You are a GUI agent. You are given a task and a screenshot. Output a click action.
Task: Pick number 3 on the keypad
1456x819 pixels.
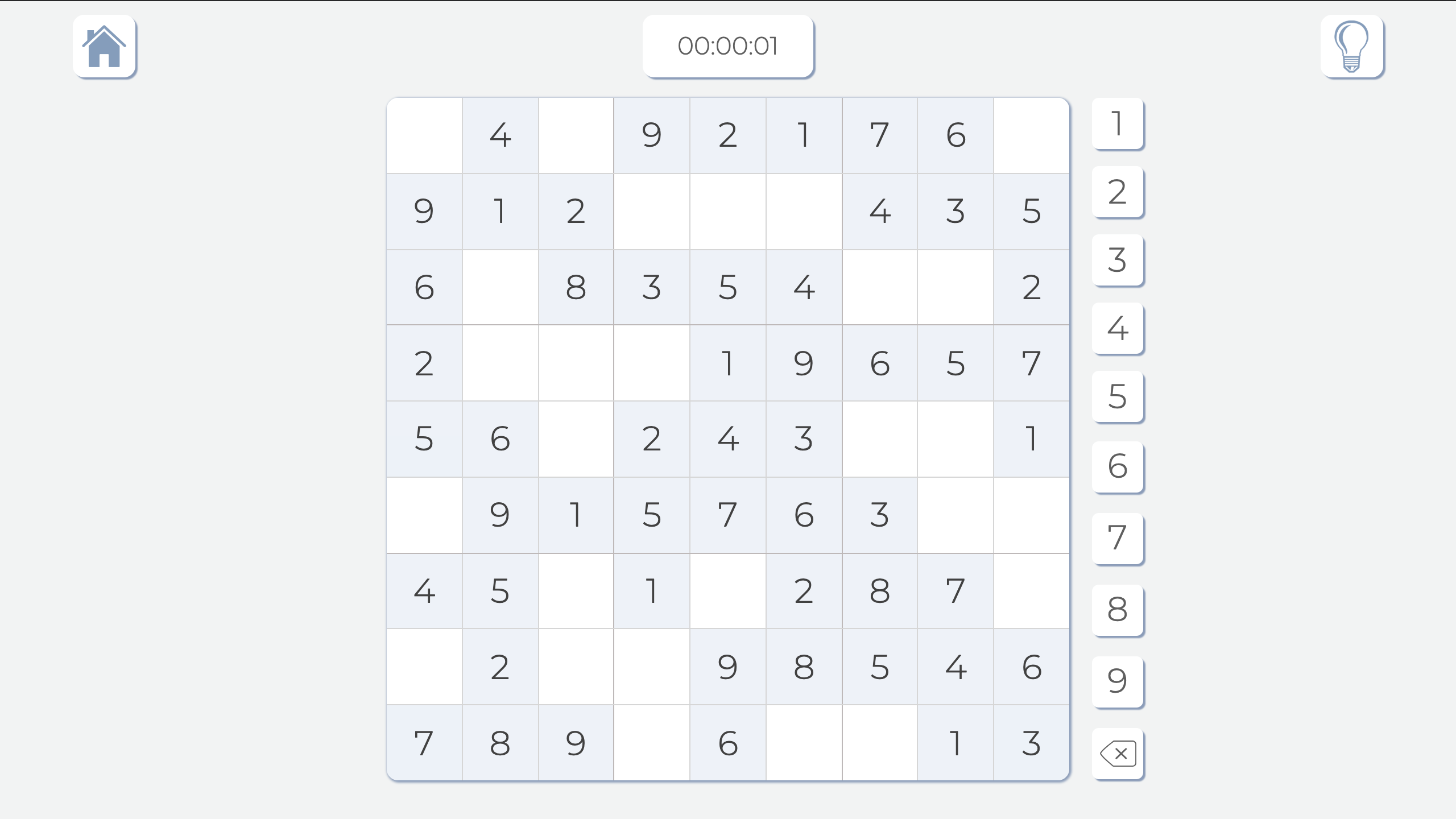[1118, 260]
